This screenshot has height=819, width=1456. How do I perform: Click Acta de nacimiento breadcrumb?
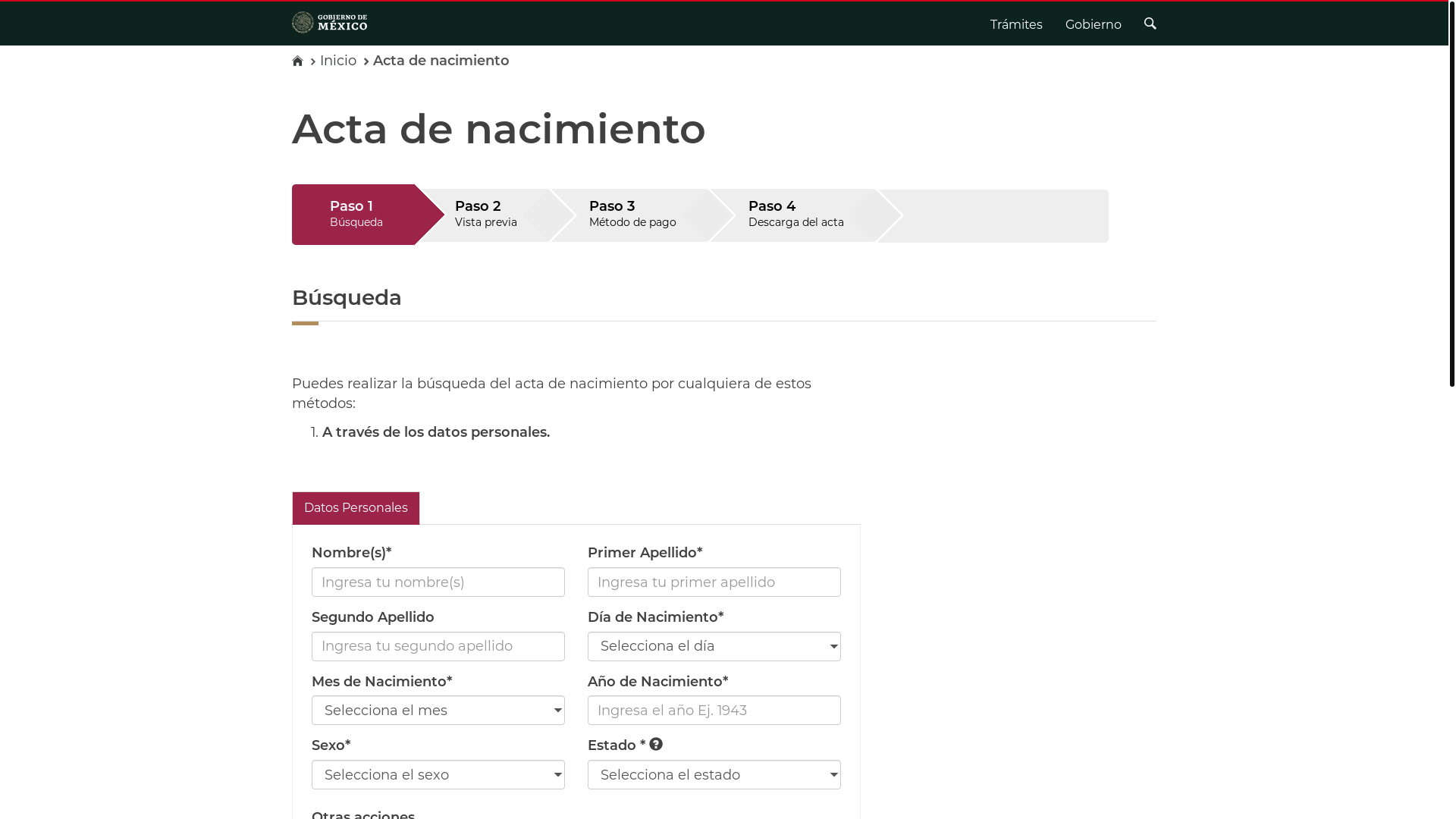pyautogui.click(x=441, y=61)
